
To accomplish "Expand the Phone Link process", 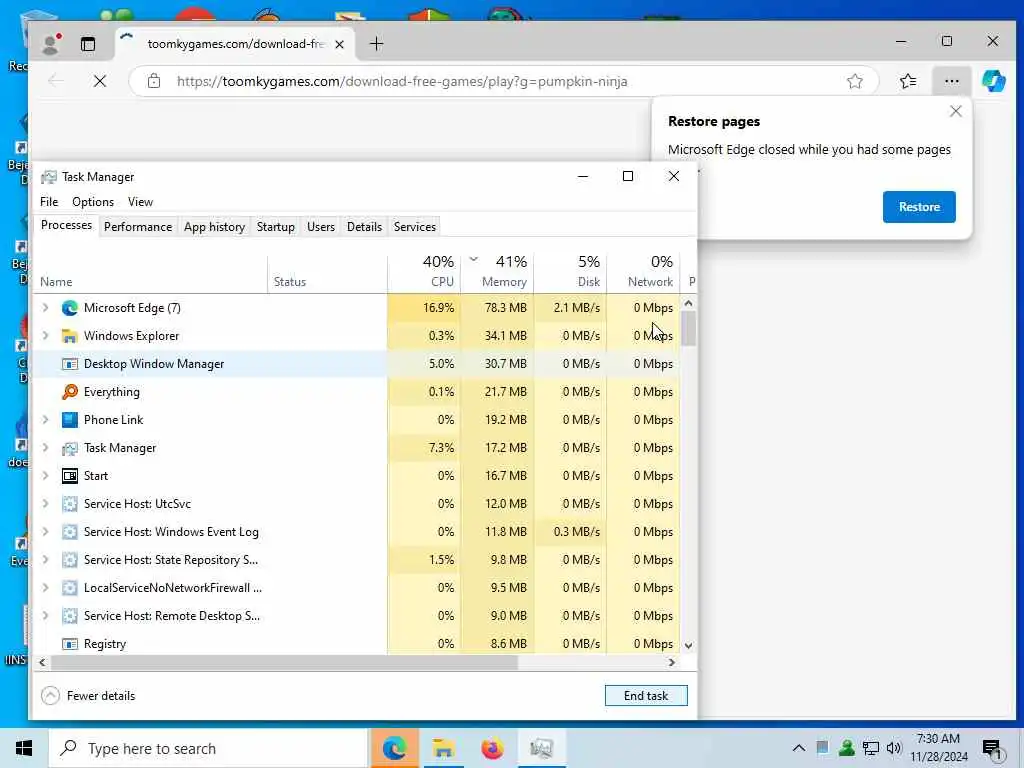I will [45, 420].
